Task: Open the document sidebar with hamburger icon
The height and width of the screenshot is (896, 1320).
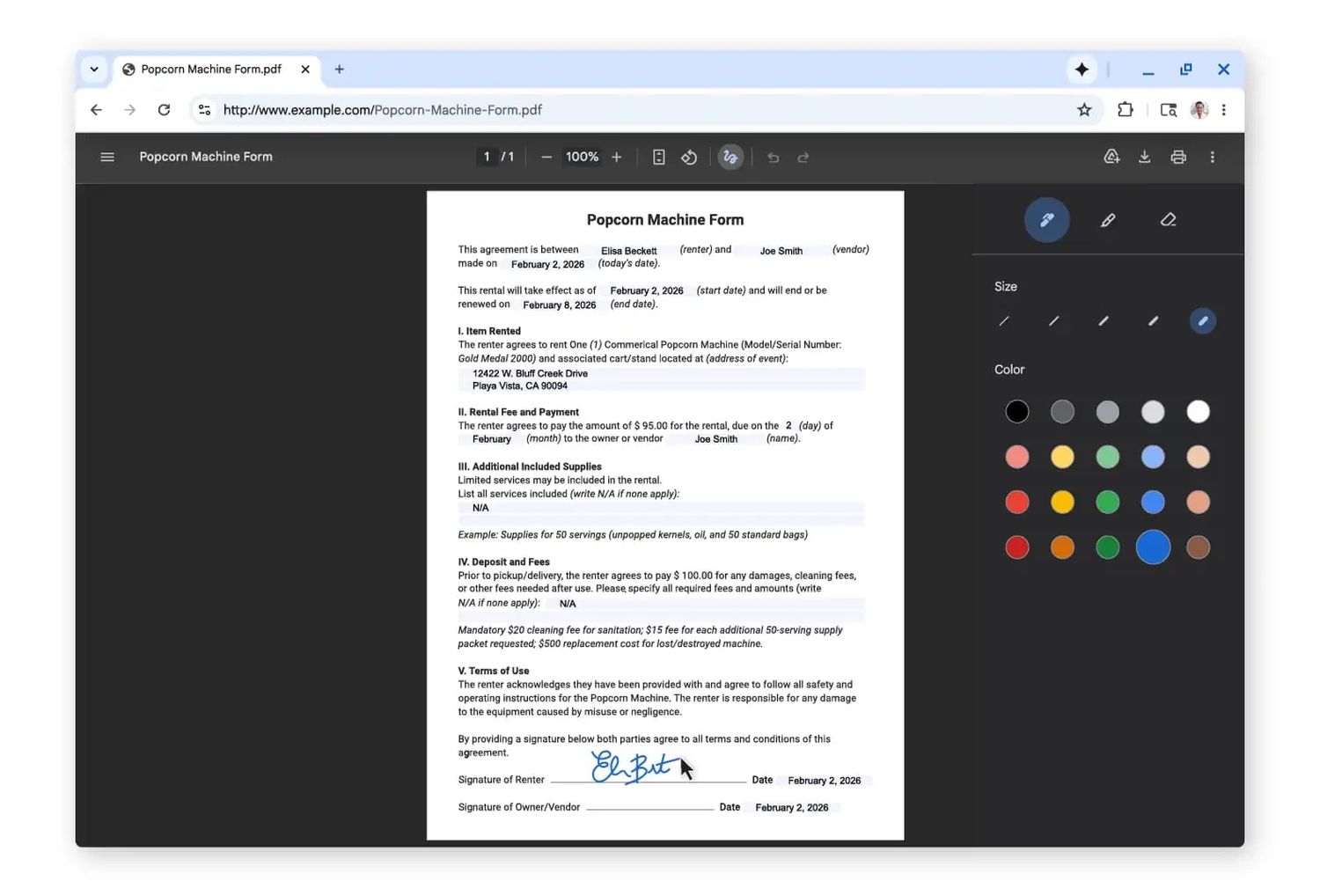Action: [x=107, y=157]
